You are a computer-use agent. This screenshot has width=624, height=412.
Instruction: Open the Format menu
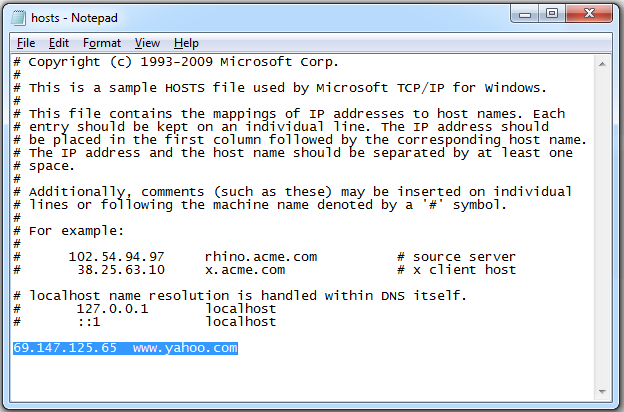102,43
